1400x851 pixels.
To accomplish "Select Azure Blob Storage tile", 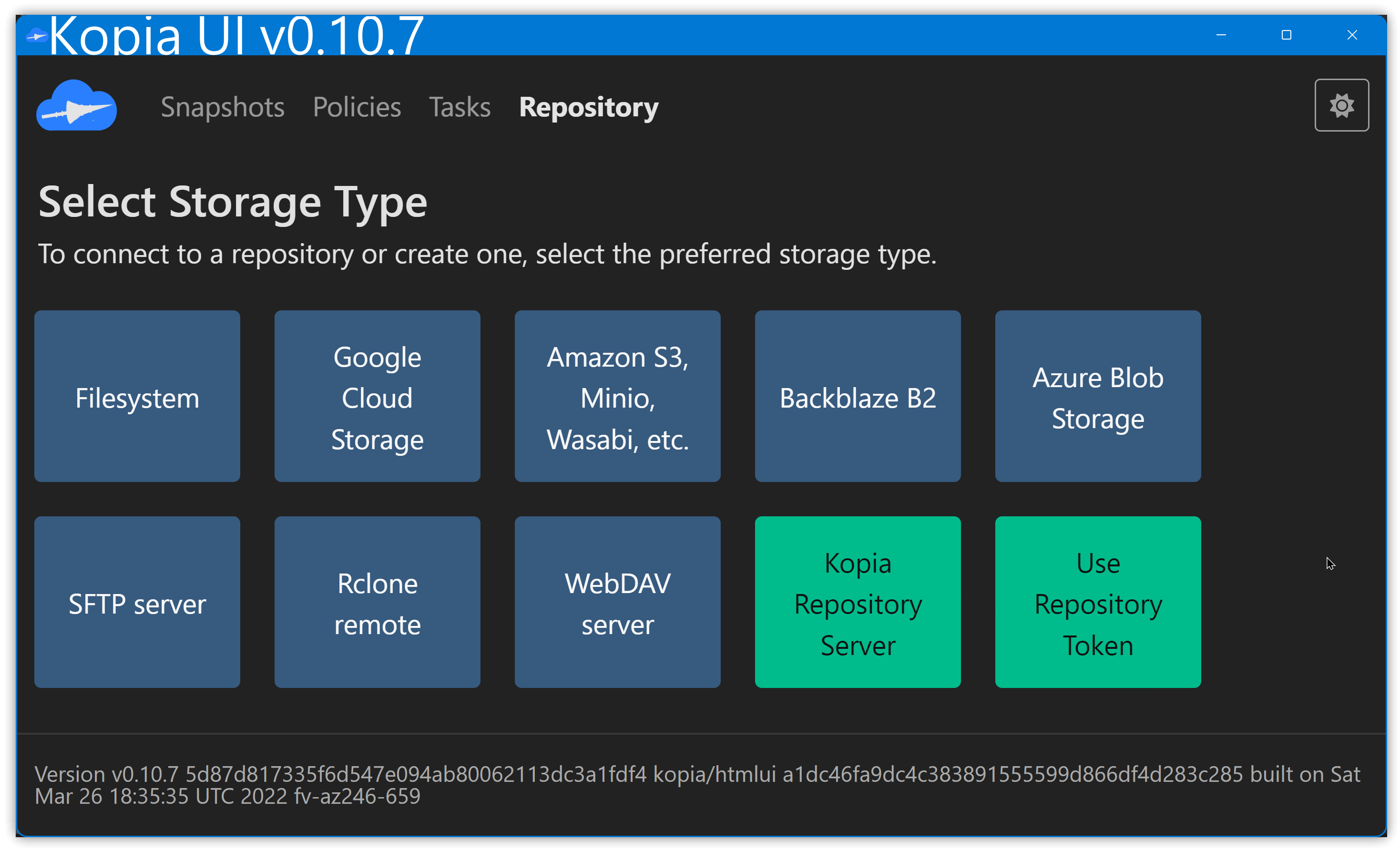I will (1098, 396).
